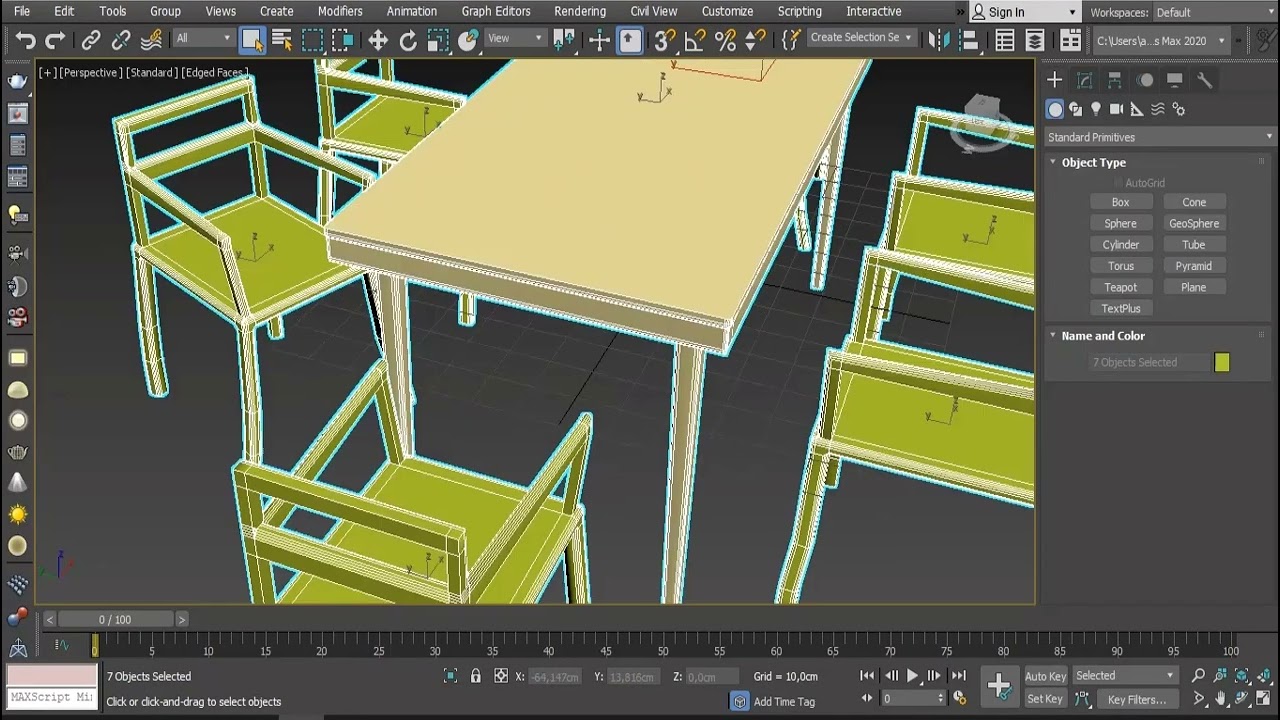The height and width of the screenshot is (720, 1280).
Task: Enable the AutoGrid checkbox
Action: coord(1117,183)
